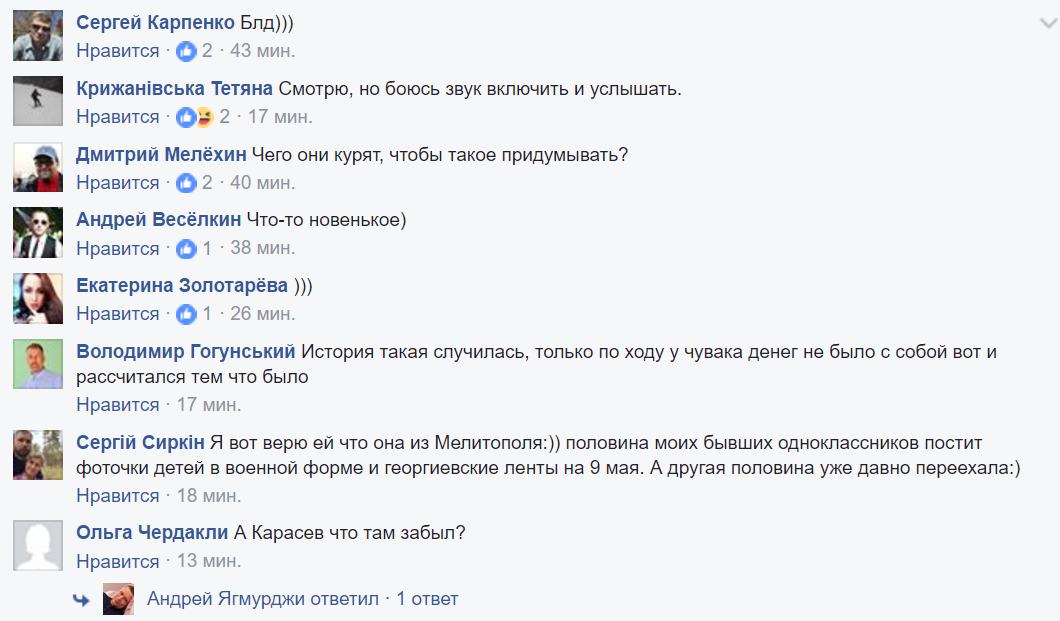
Task: Click the '43 мин.' timestamp on first comment
Action: pos(262,51)
